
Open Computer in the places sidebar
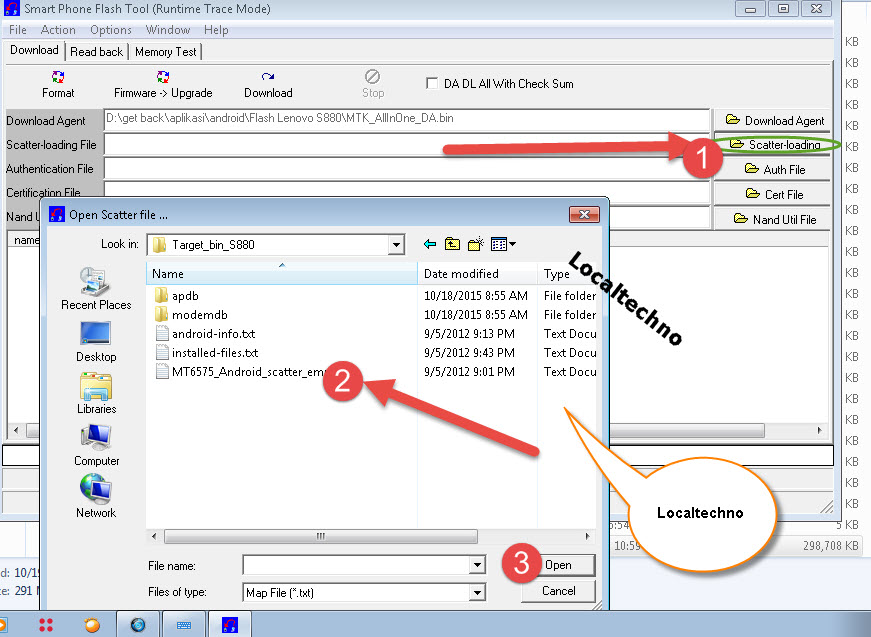[x=96, y=445]
